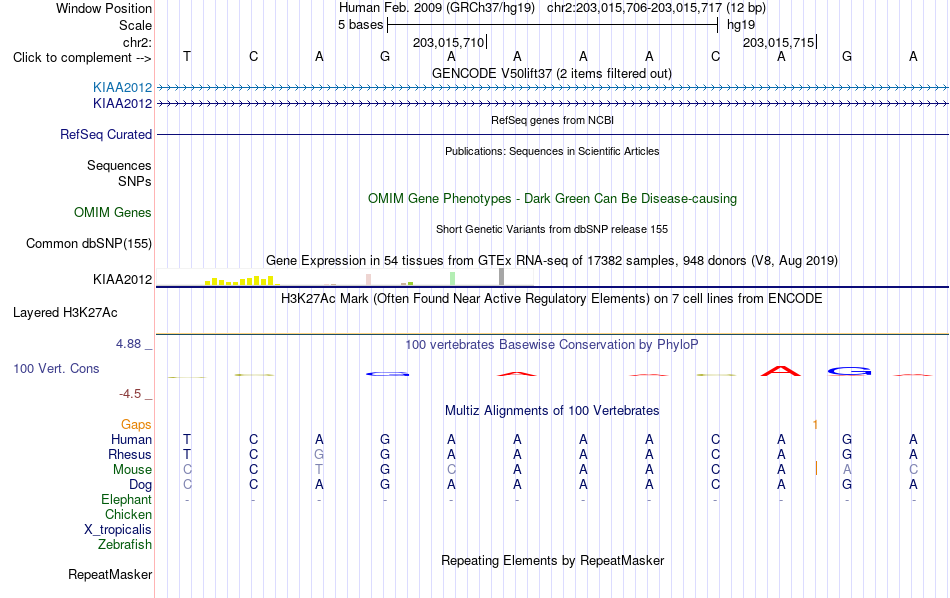Open Common dbSNP(155) track label
Viewport: 950px width, 598px height.
[x=89, y=244]
